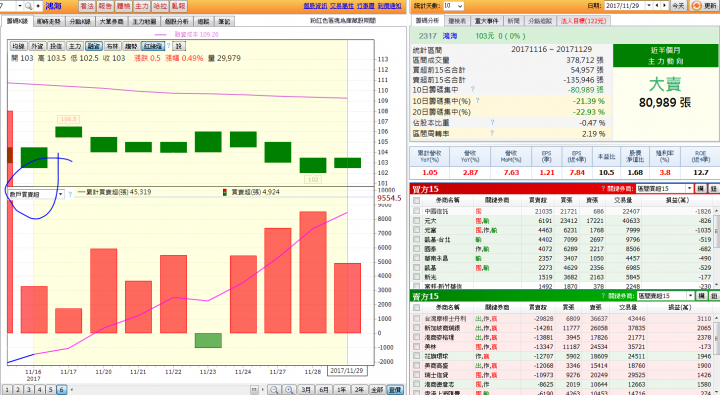Screen dimensions: 720x395
Task: Check the 買方15 header select-all checkbox
Action: pyautogui.click(x=416, y=200)
